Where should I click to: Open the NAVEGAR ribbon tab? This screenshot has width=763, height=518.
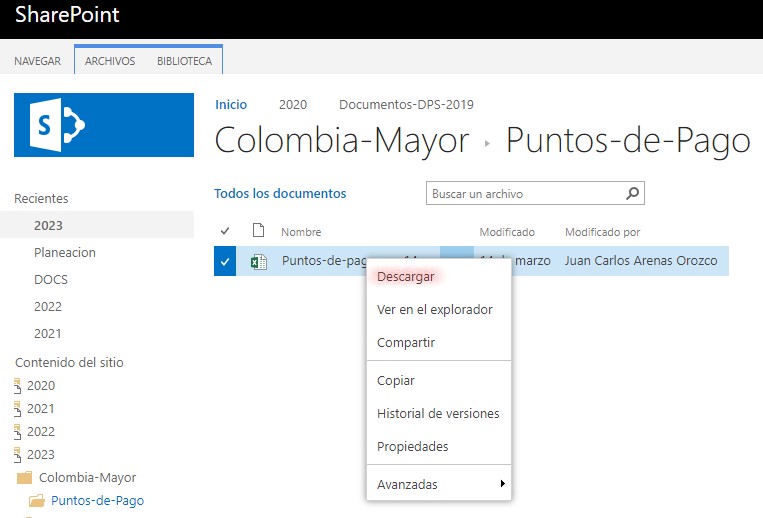pyautogui.click(x=37, y=61)
